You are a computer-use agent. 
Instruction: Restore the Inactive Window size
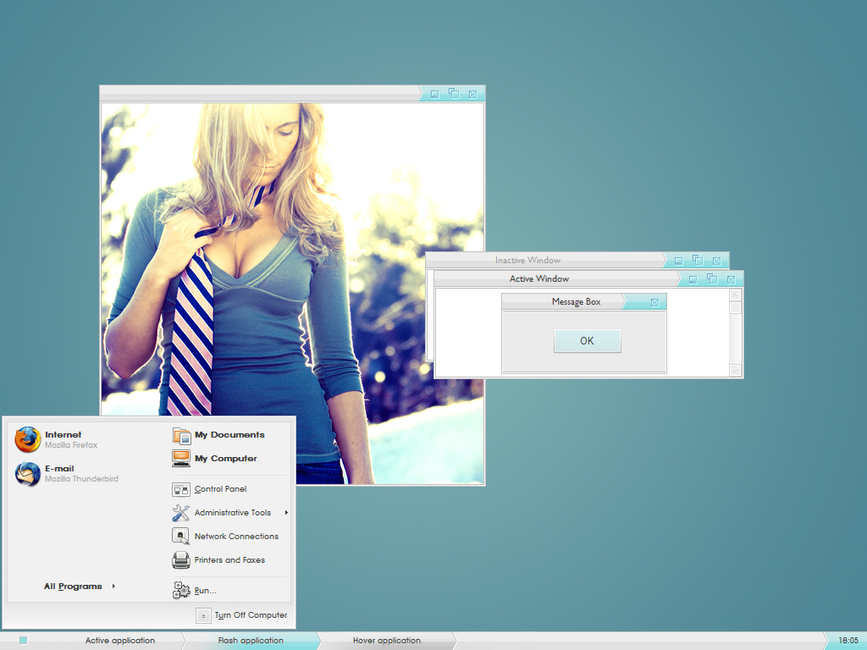pyautogui.click(x=698, y=260)
